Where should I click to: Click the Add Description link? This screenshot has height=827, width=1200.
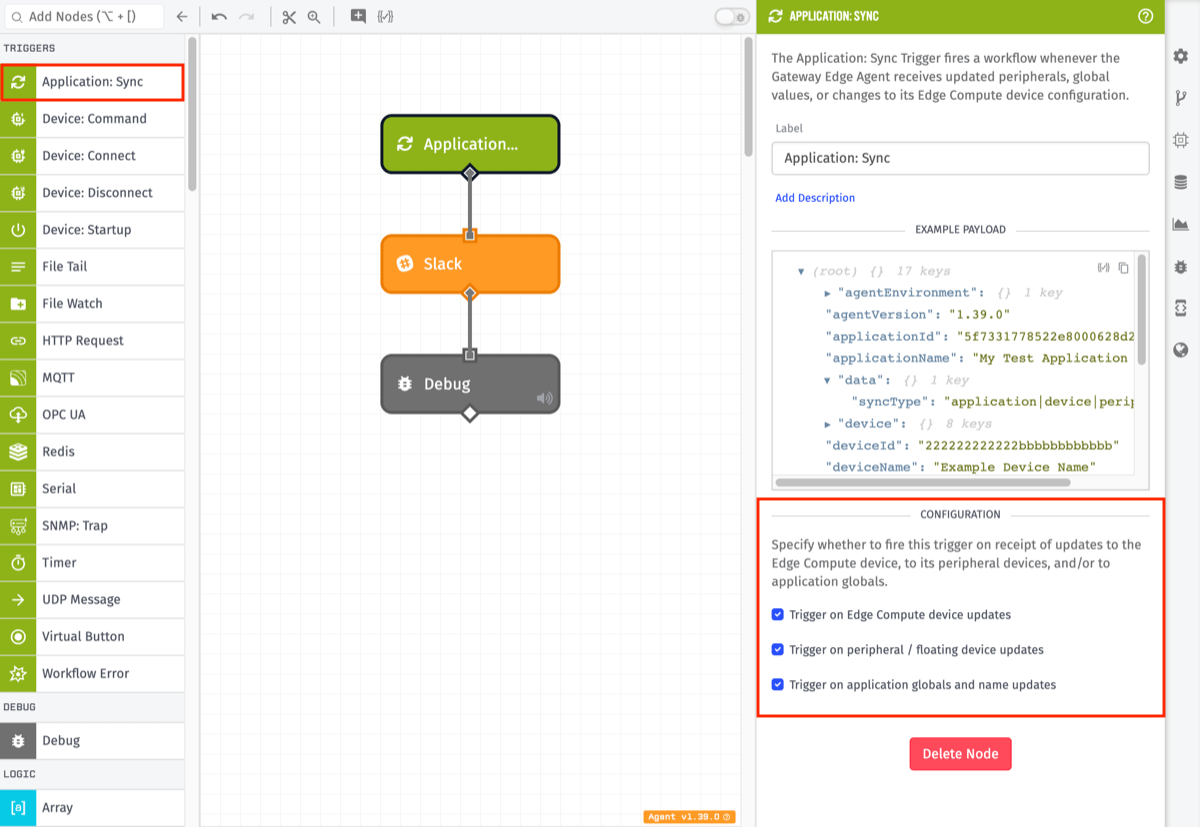pyautogui.click(x=815, y=198)
